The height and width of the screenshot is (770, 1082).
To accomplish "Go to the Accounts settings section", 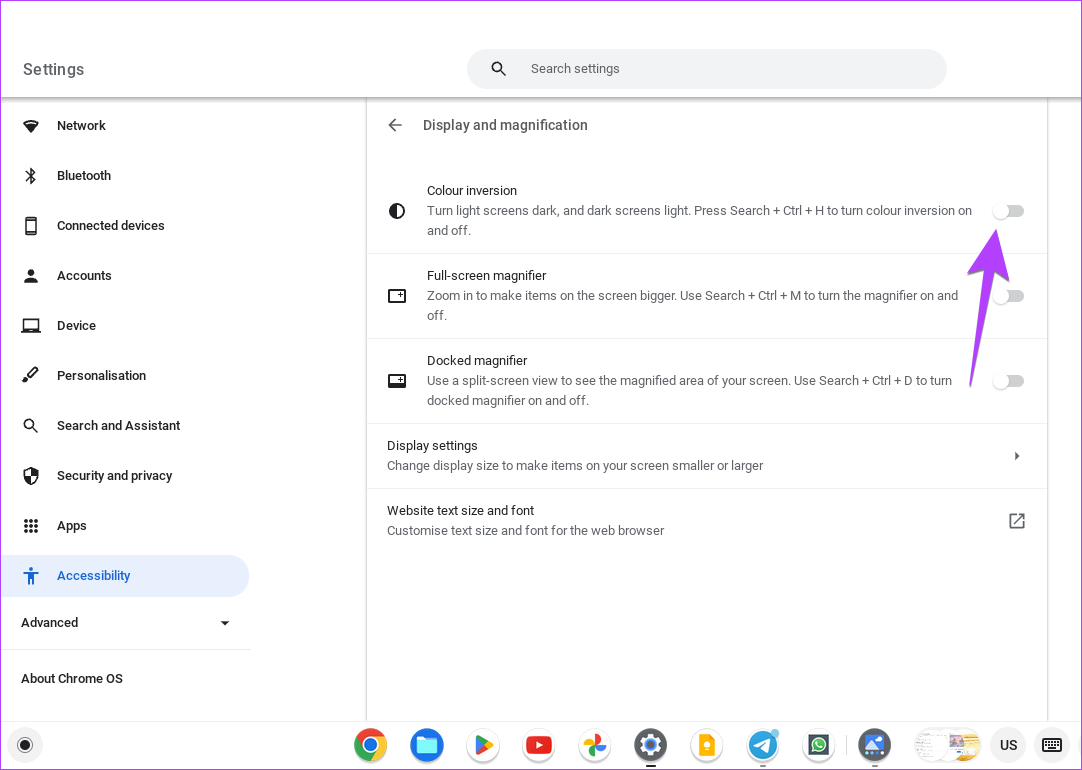I will pos(84,275).
